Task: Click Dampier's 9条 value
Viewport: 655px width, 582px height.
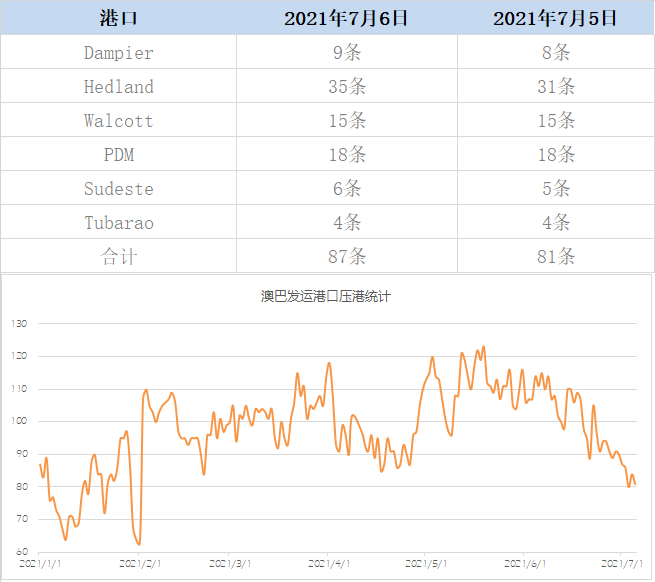Action: (x=347, y=52)
